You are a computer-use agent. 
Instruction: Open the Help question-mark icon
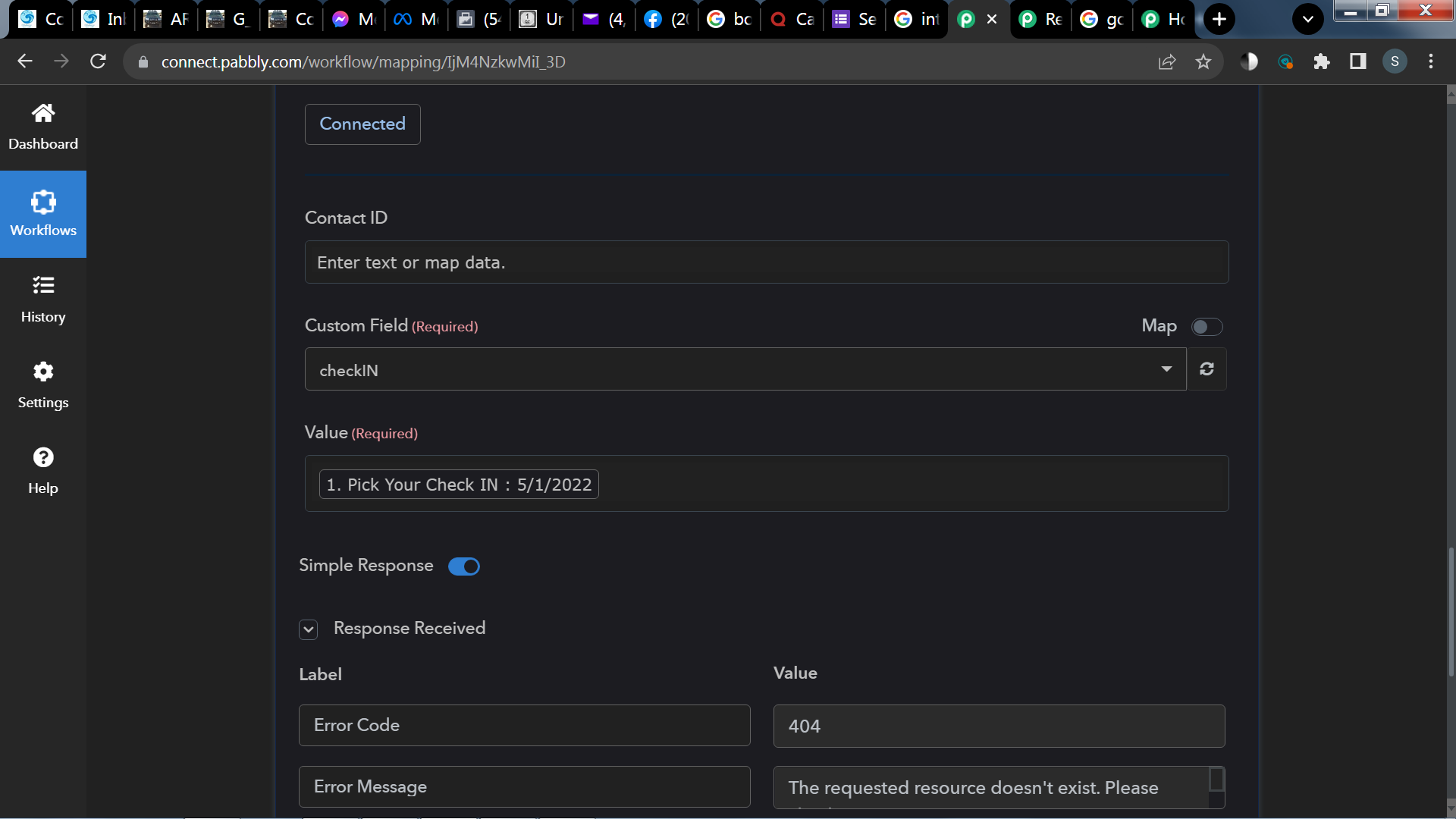pyautogui.click(x=43, y=457)
